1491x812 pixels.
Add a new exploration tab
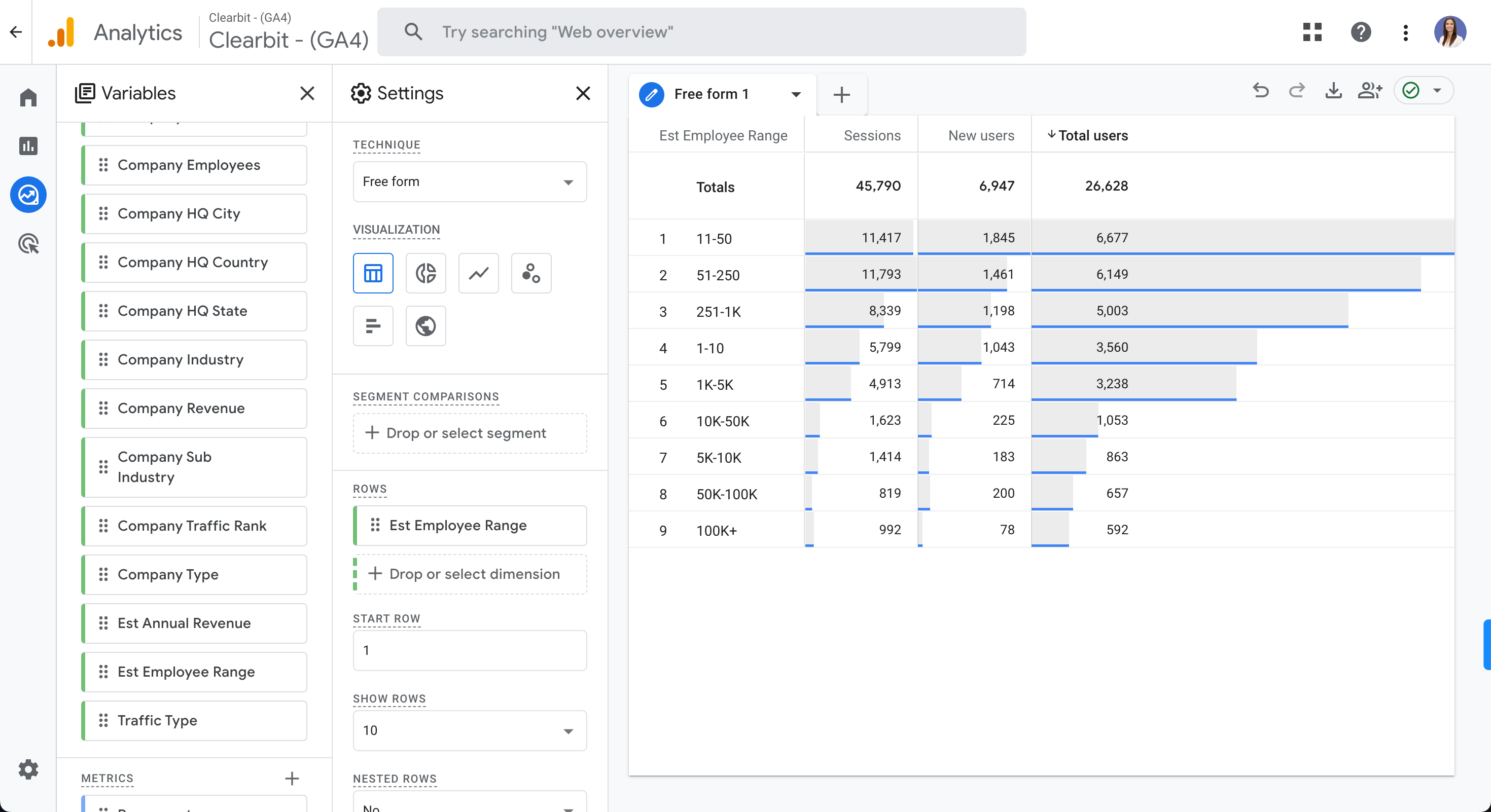coord(841,94)
